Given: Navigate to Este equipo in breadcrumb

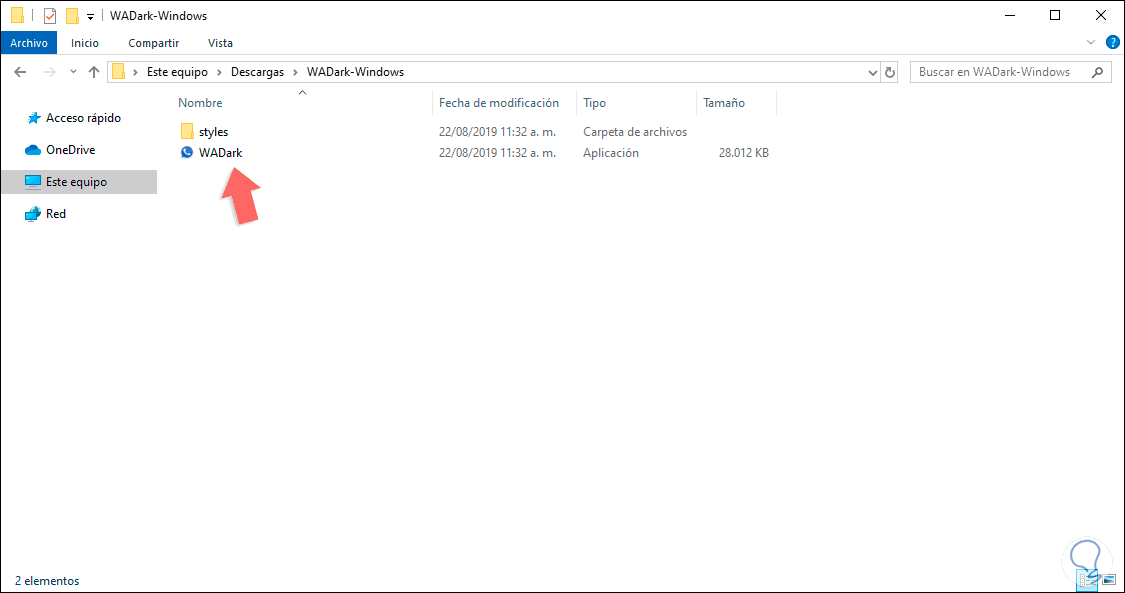Looking at the screenshot, I should pyautogui.click(x=177, y=72).
